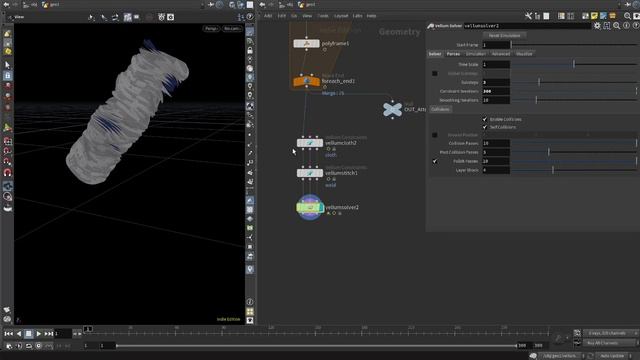
Task: Click the vellumsolver2 node icon
Action: (310, 207)
